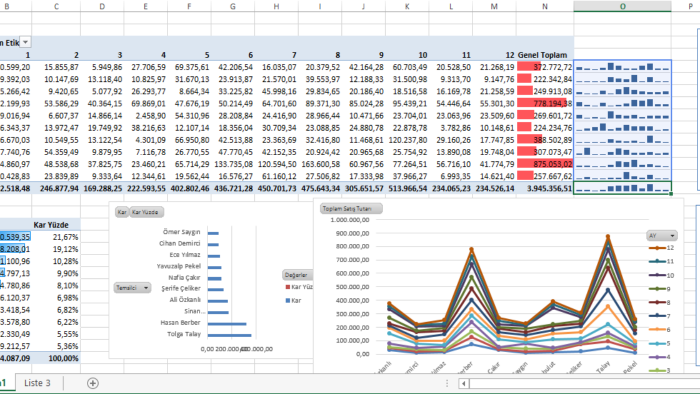Select total cell 513.966,54
Viewport: 700px width, 394px height.
coord(407,188)
